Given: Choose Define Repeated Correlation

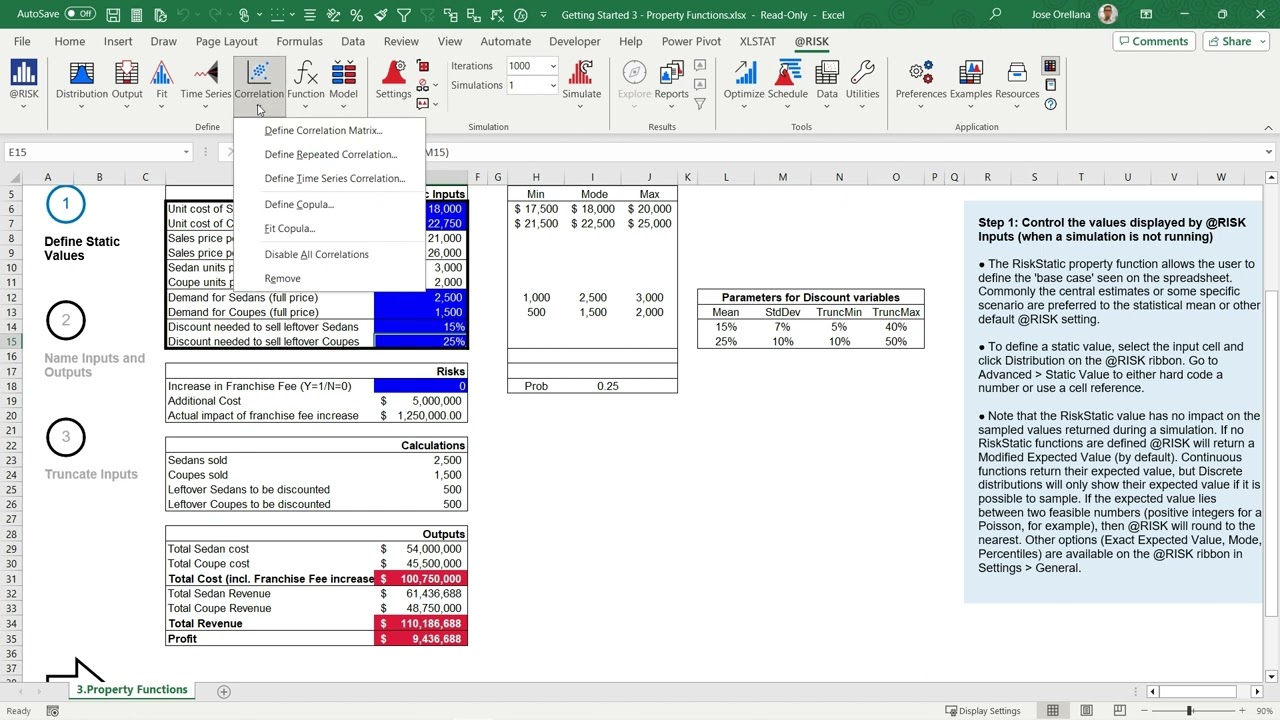Looking at the screenshot, I should coord(331,154).
